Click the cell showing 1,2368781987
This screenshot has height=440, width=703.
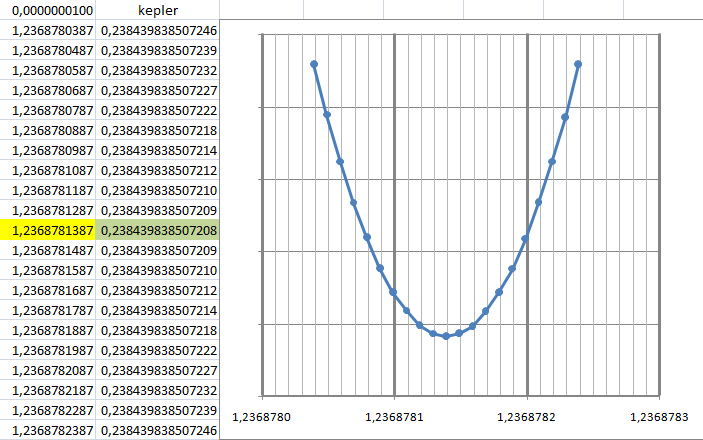(48, 350)
